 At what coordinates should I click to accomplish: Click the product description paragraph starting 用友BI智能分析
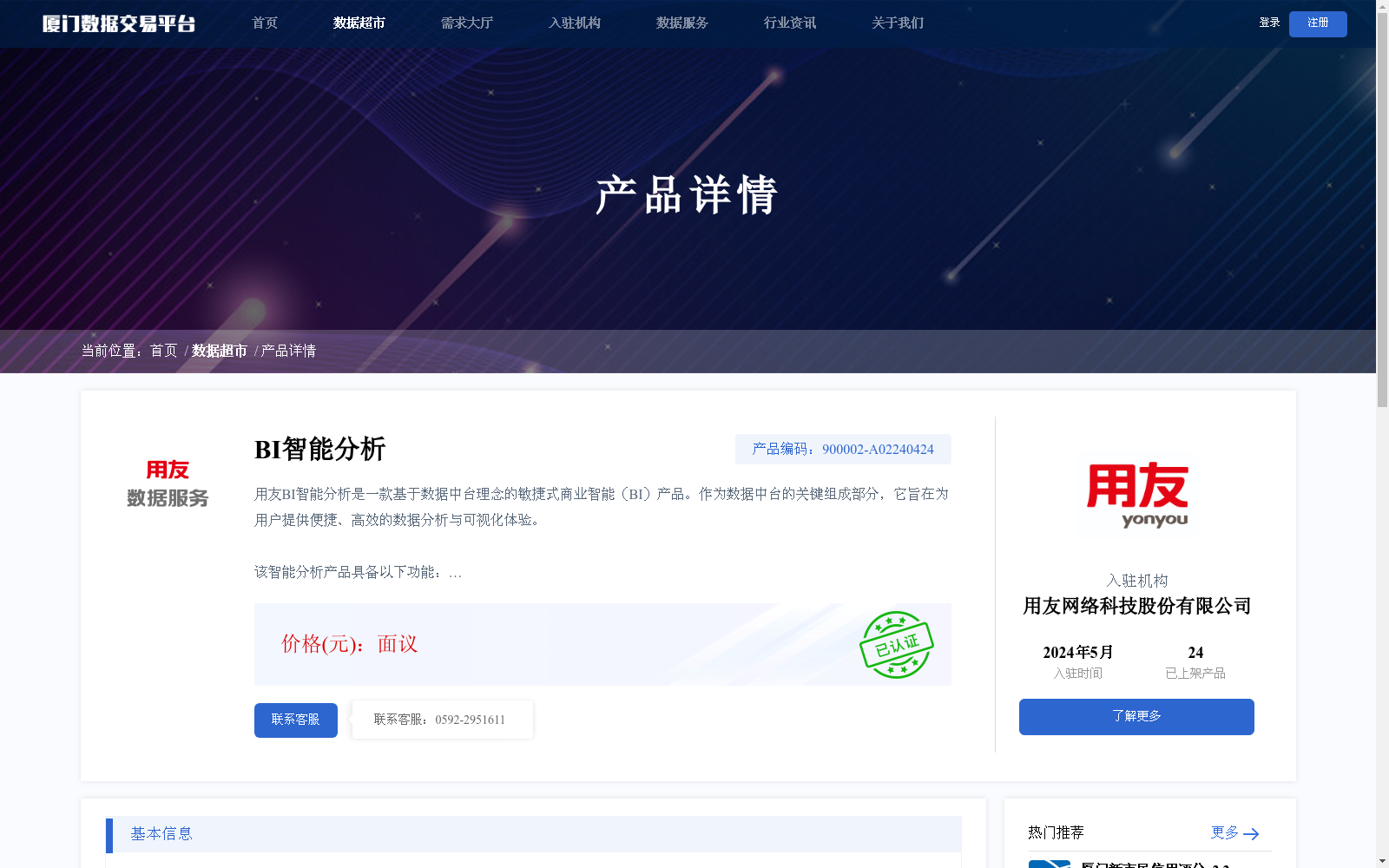point(602,507)
